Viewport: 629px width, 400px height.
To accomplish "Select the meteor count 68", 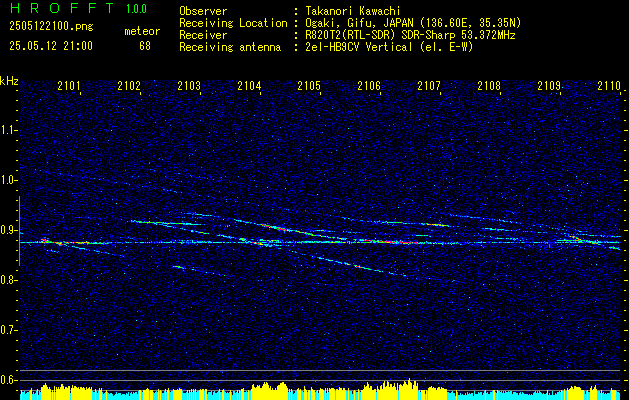I will coord(145,46).
